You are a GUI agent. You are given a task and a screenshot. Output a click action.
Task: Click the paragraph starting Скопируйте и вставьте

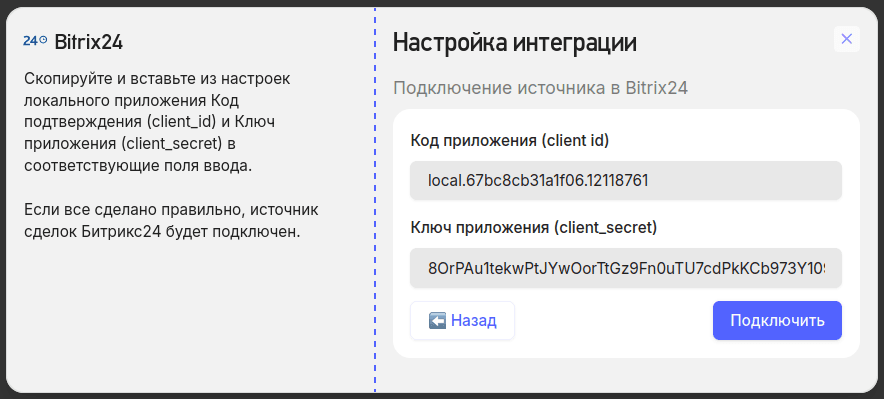tap(157, 122)
